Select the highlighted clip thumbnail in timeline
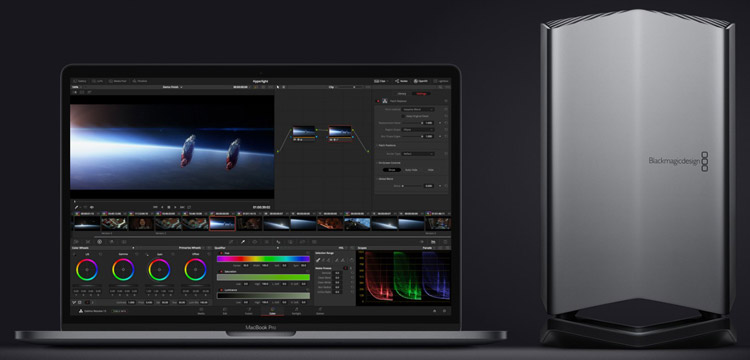 (x=222, y=223)
